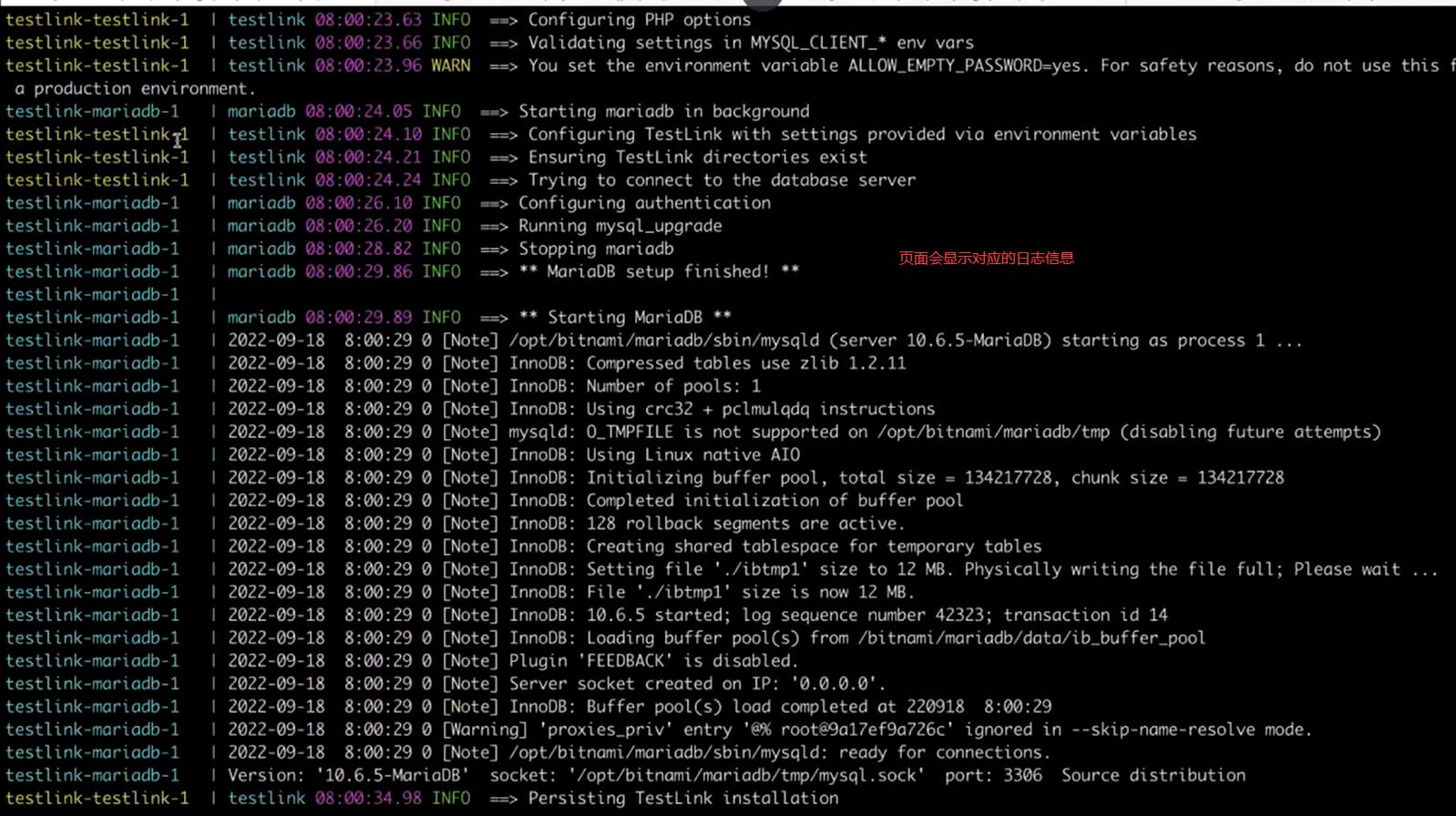The image size is (1456, 816).
Task: Select "Setting file './ibtmp1' size to 12 MB"
Action: pyautogui.click(x=770, y=569)
